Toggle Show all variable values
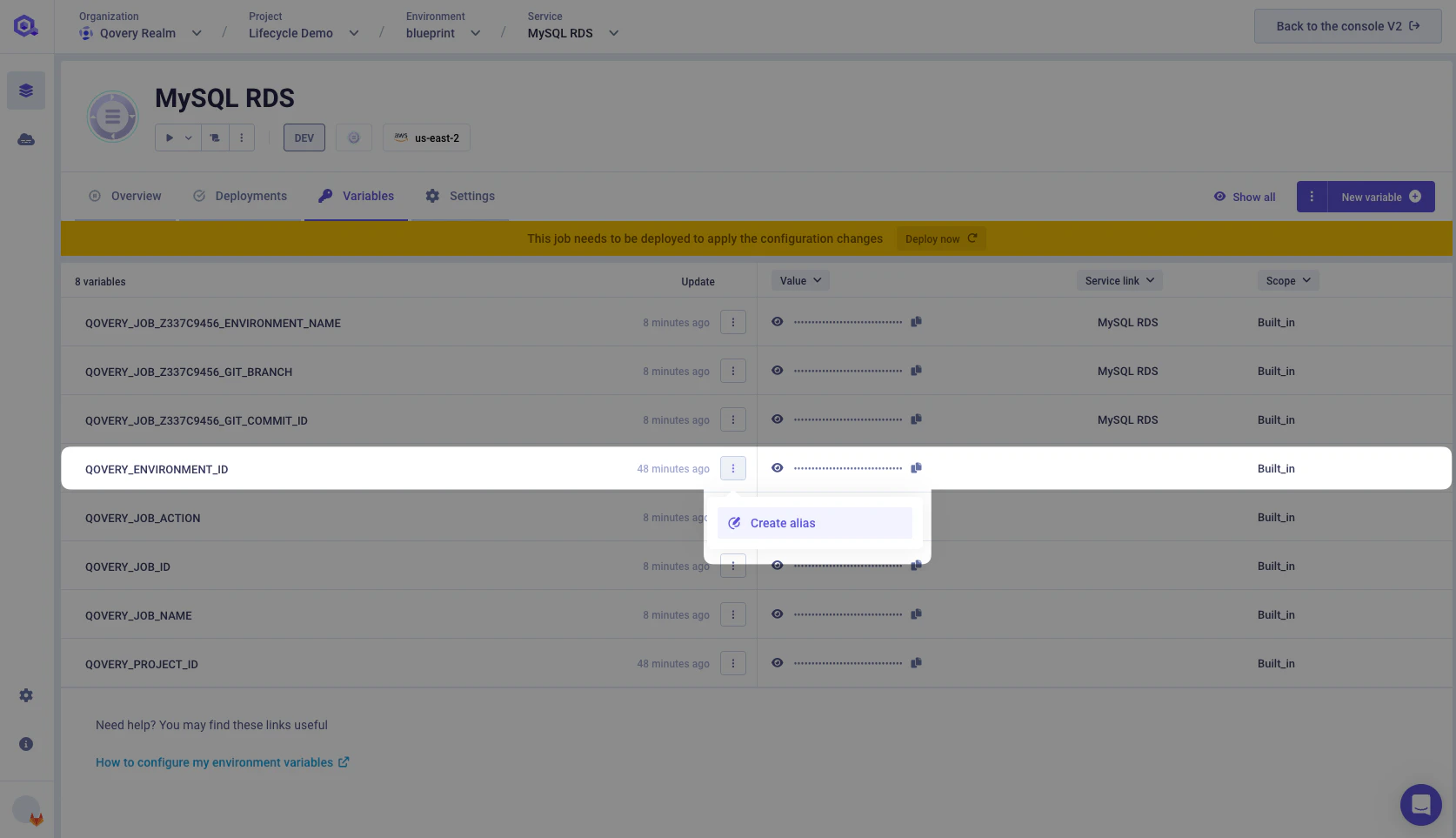The height and width of the screenshot is (838, 1456). point(1244,197)
